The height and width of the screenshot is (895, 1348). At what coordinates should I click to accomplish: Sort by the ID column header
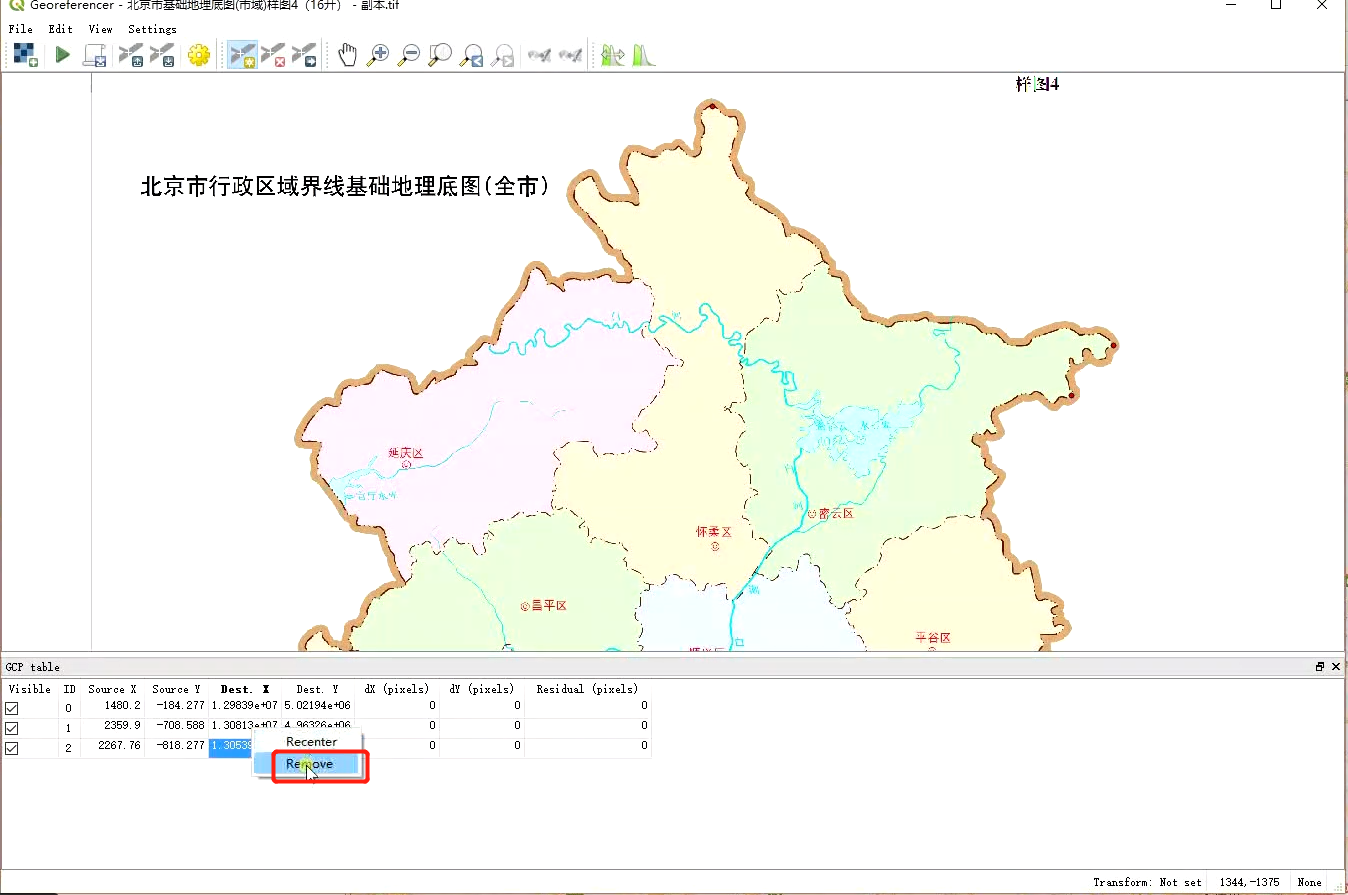tap(70, 689)
